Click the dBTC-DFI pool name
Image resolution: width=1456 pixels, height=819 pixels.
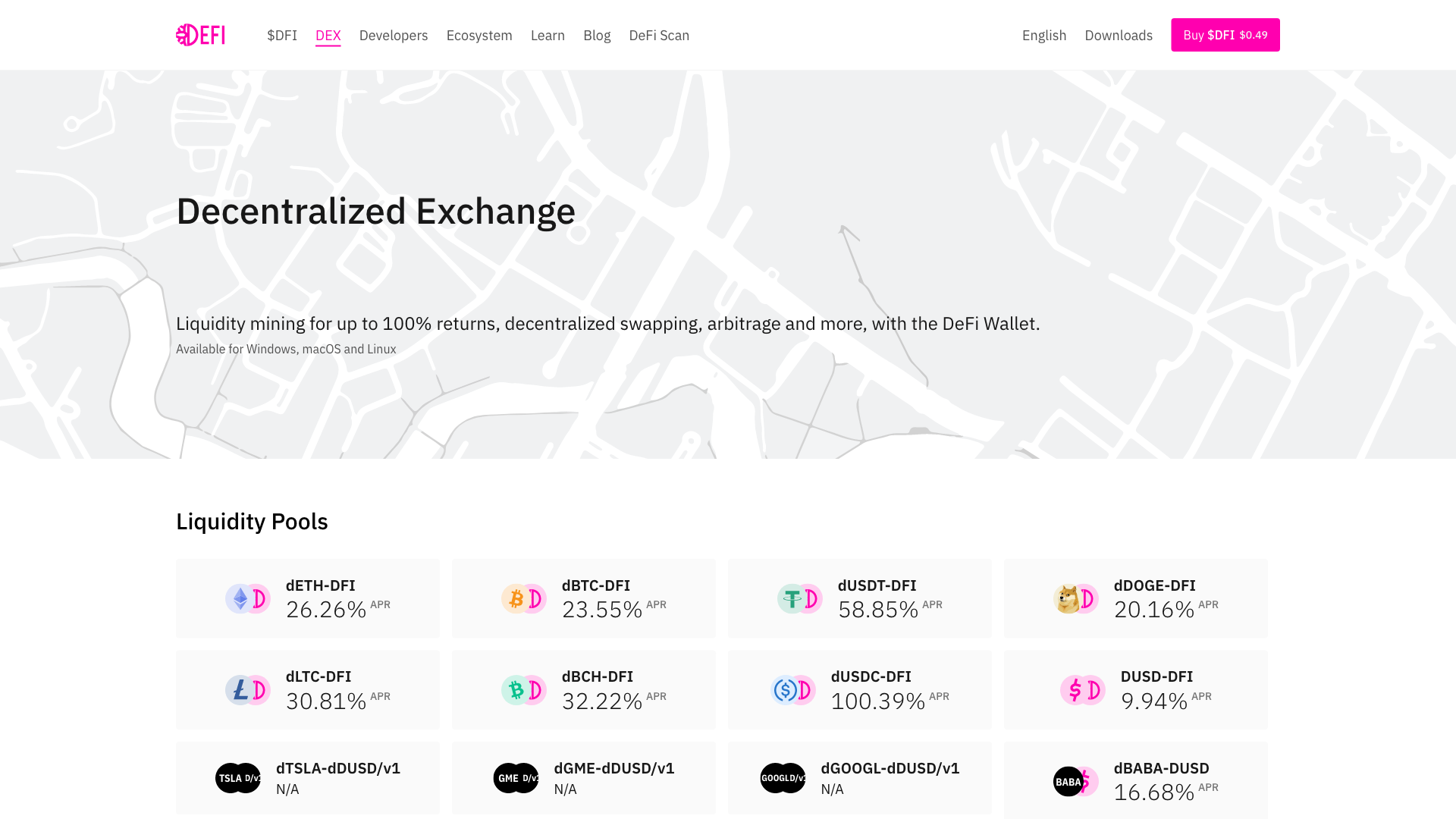point(596,585)
